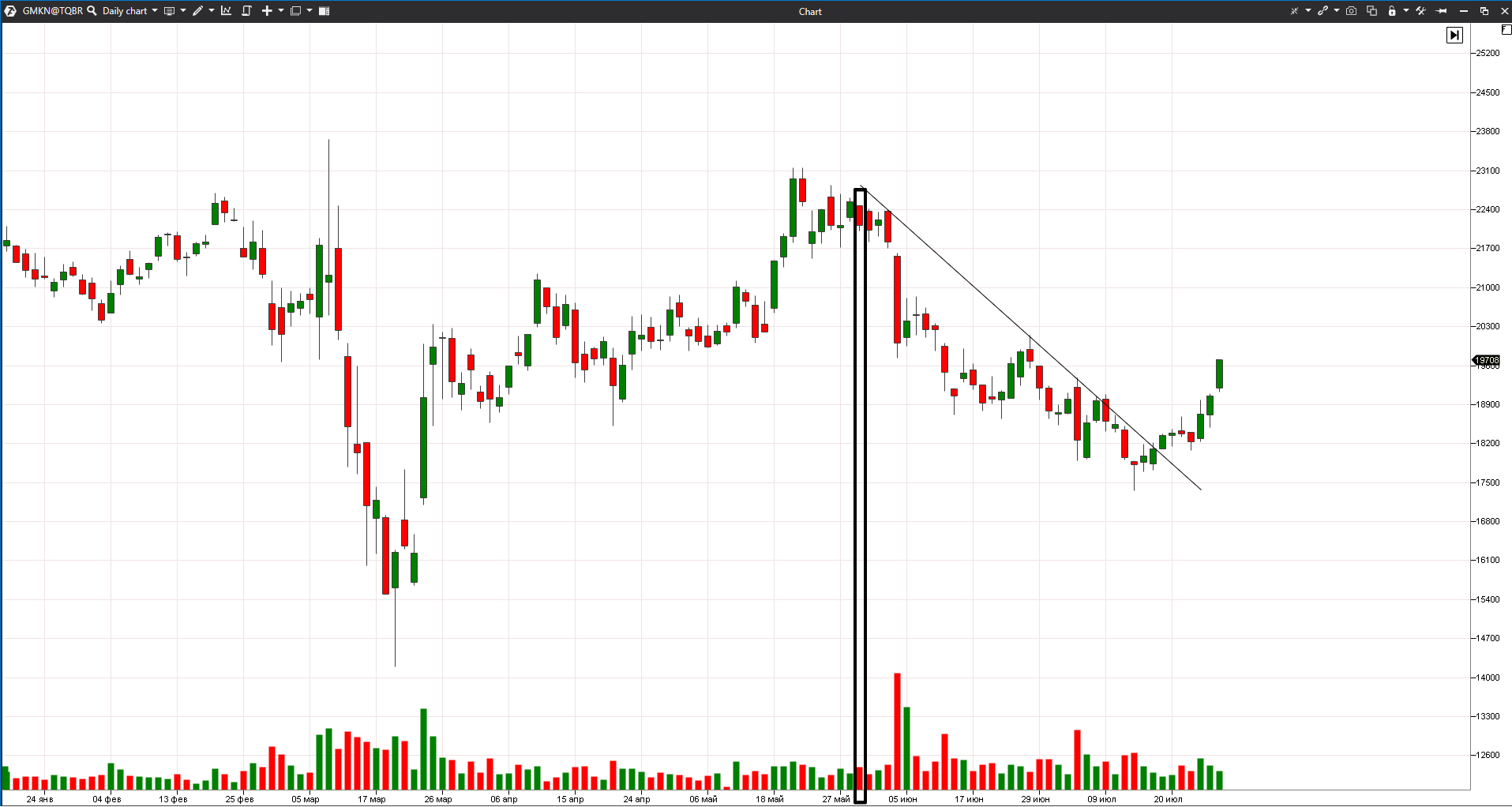Click the page flip icon
Viewport: 1512px width, 807px height.
point(246,10)
